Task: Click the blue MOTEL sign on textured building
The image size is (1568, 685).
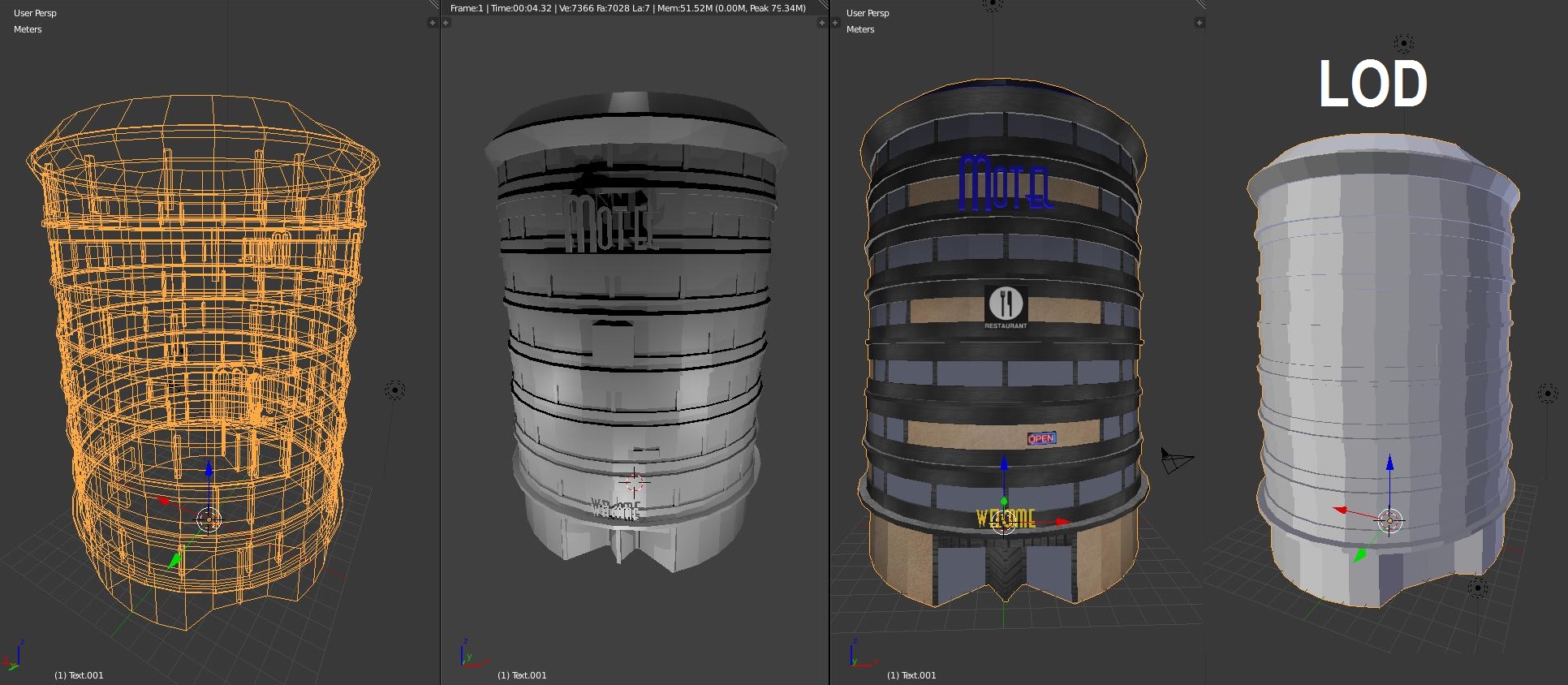Action: pos(1005,183)
